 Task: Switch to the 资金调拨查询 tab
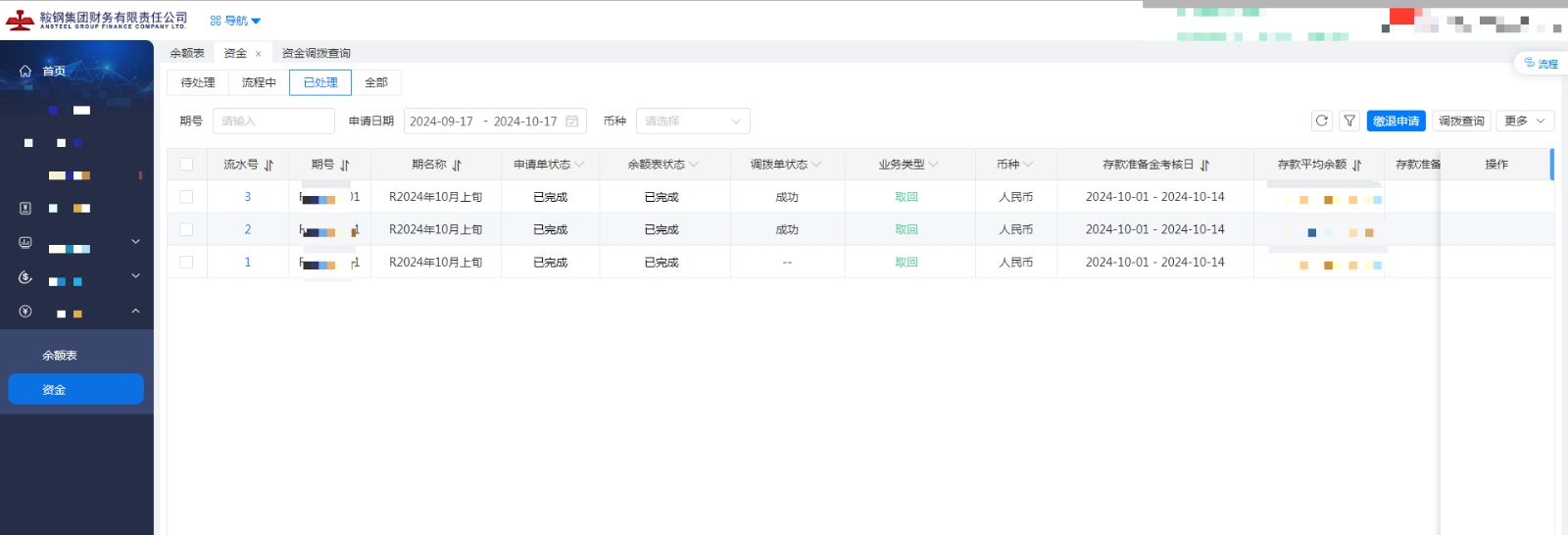pos(316,54)
